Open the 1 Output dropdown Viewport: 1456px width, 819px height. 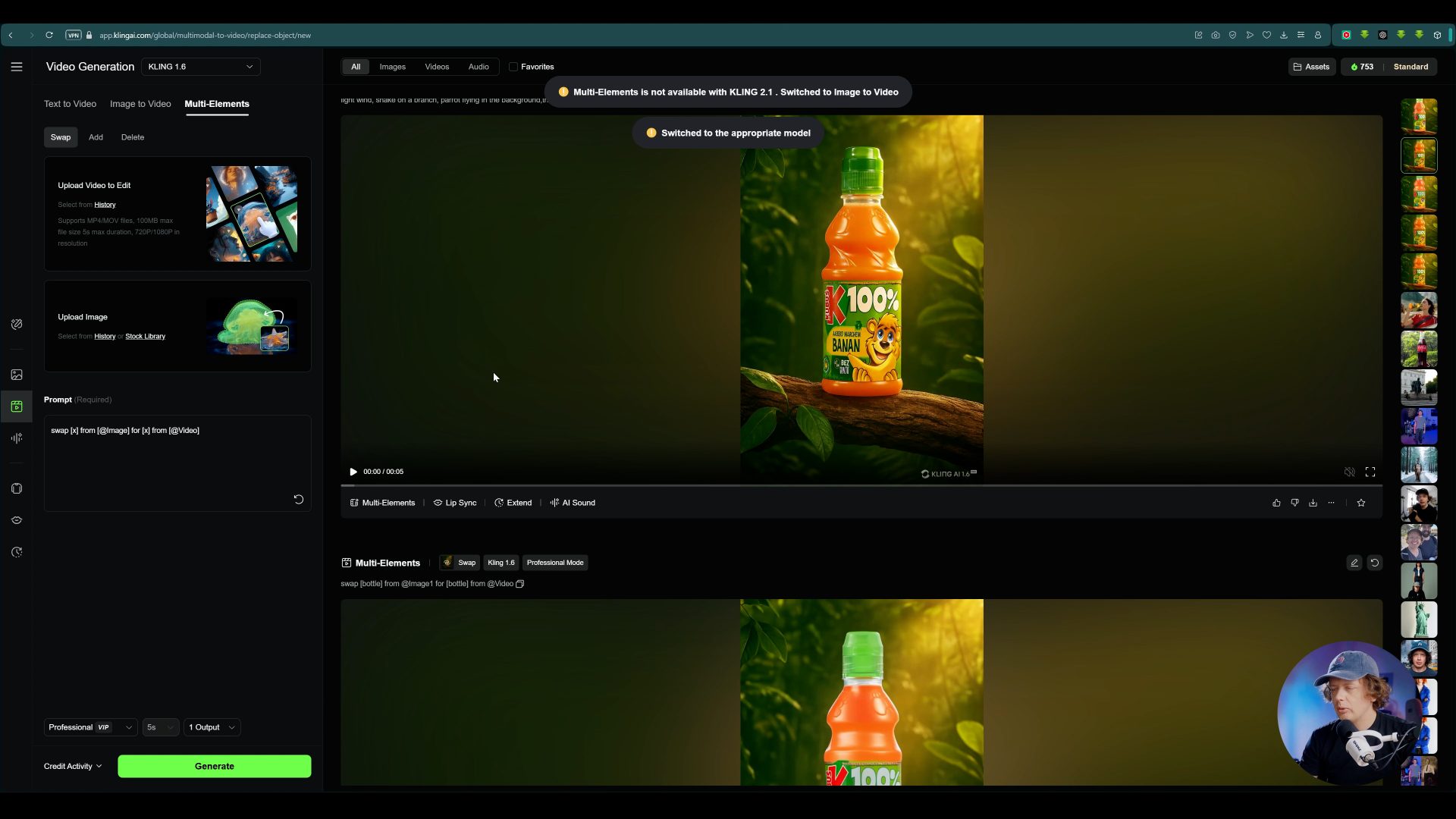pyautogui.click(x=212, y=727)
